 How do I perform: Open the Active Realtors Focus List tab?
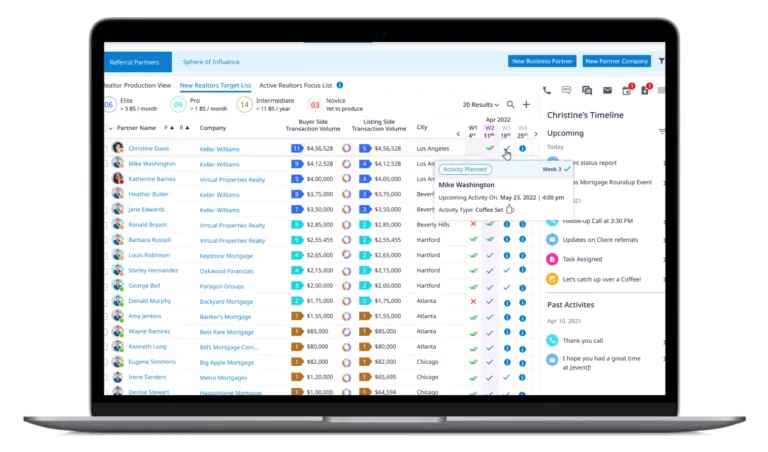tap(296, 85)
